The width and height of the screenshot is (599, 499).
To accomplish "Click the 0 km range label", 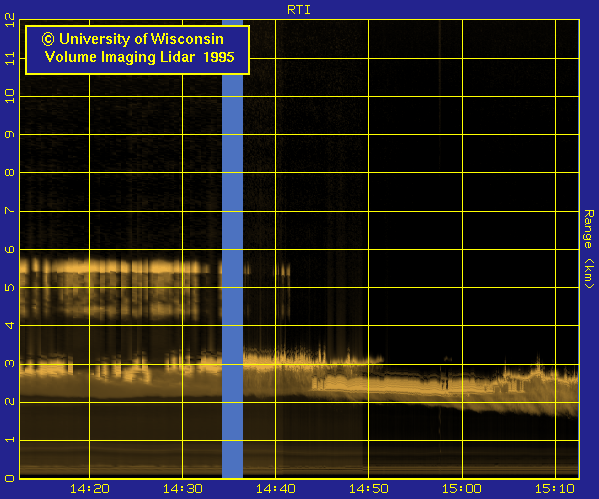I will 10,478.
